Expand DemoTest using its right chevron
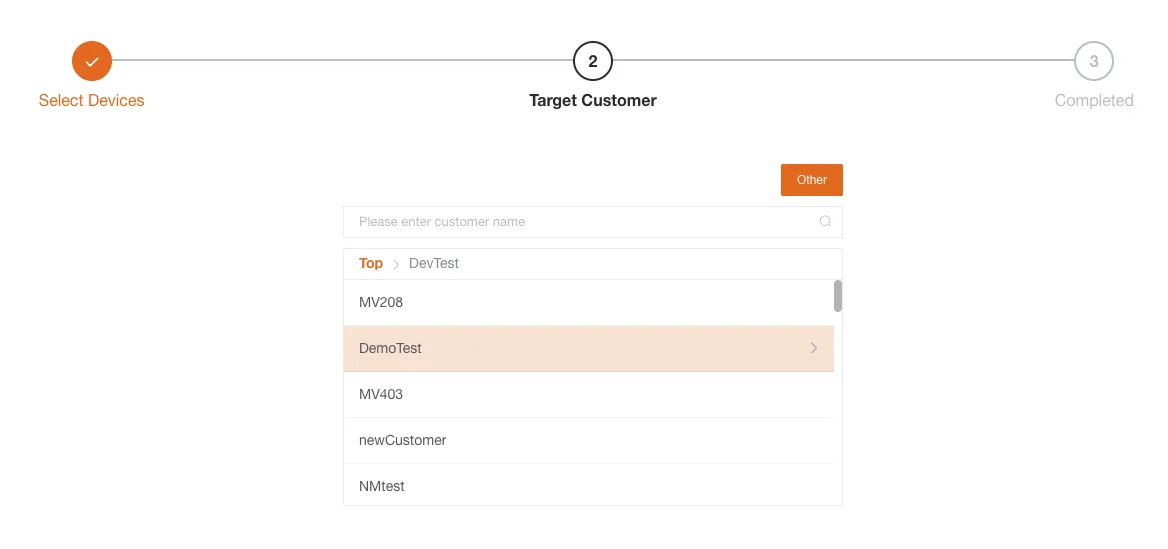1168x549 pixels. click(x=814, y=348)
